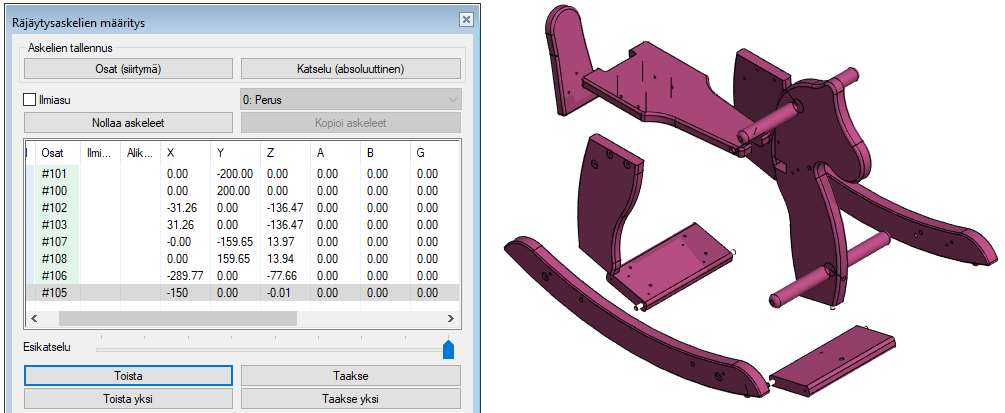Click the Osat (siirtymä) button

(128, 68)
